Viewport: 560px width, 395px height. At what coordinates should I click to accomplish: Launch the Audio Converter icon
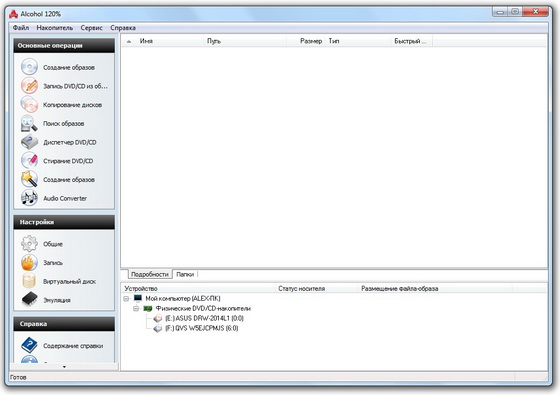[29, 198]
